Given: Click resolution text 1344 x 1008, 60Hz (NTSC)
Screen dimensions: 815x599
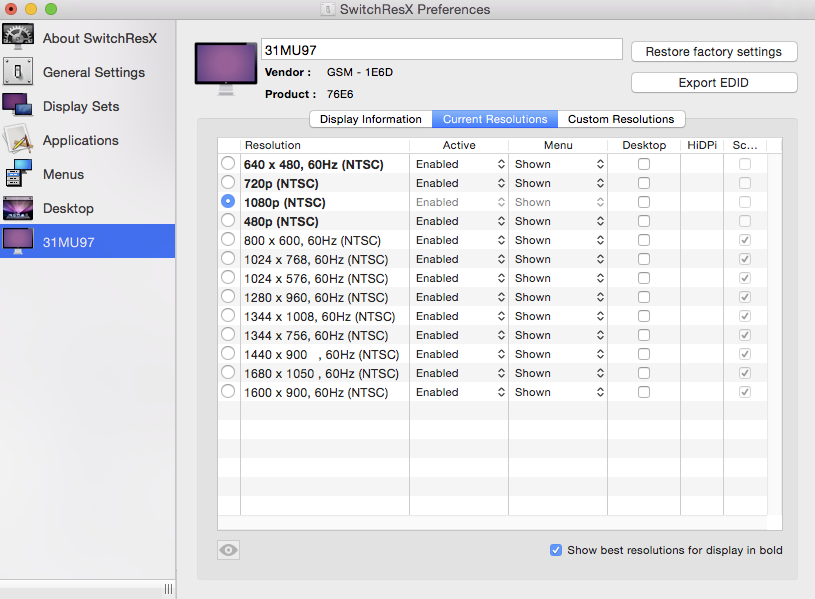Looking at the screenshot, I should 320,317.
